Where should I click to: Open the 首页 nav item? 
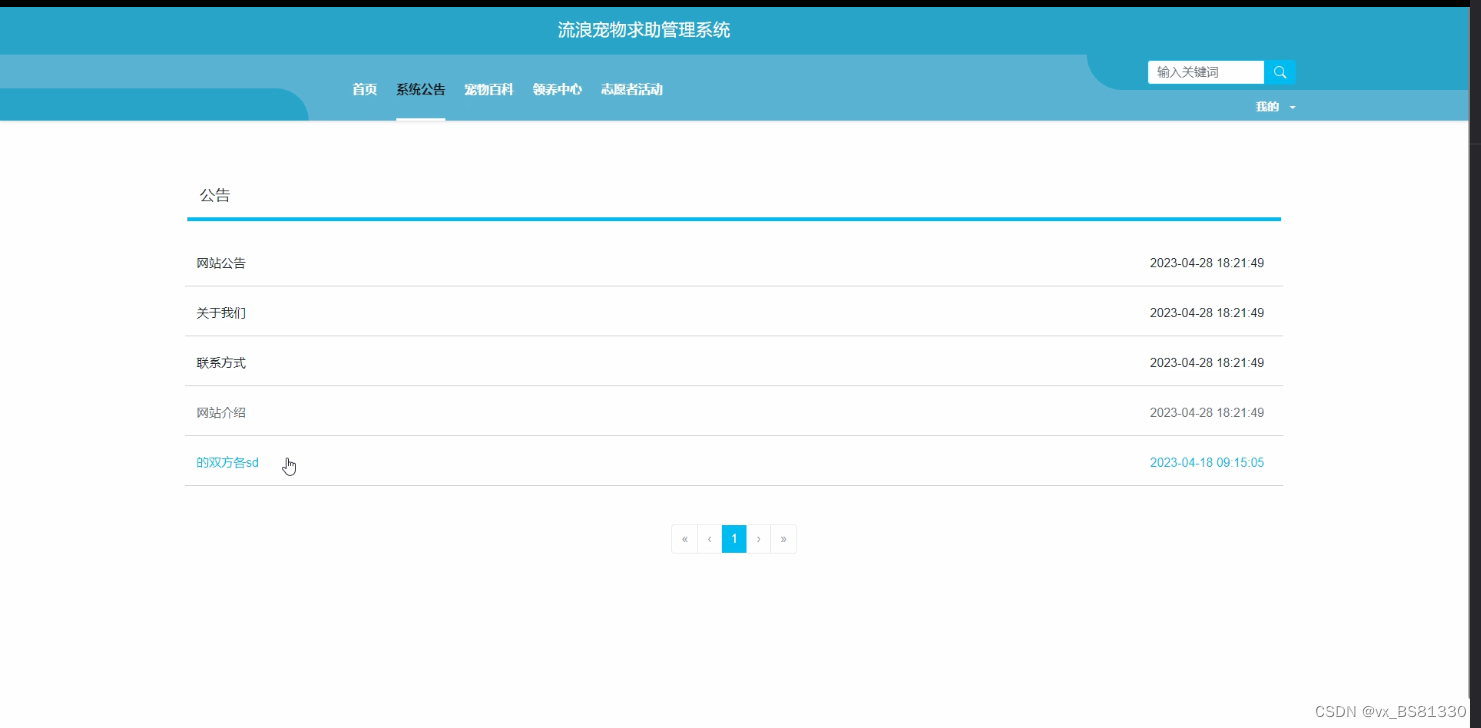coord(365,90)
